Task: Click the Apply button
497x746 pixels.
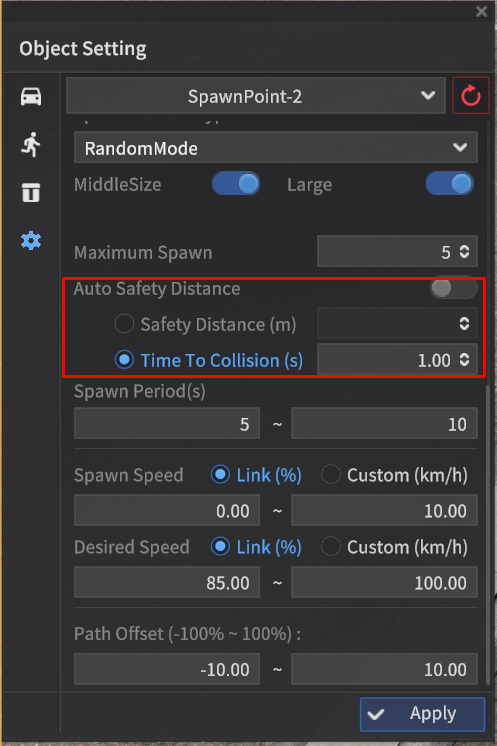Action: coord(422,714)
